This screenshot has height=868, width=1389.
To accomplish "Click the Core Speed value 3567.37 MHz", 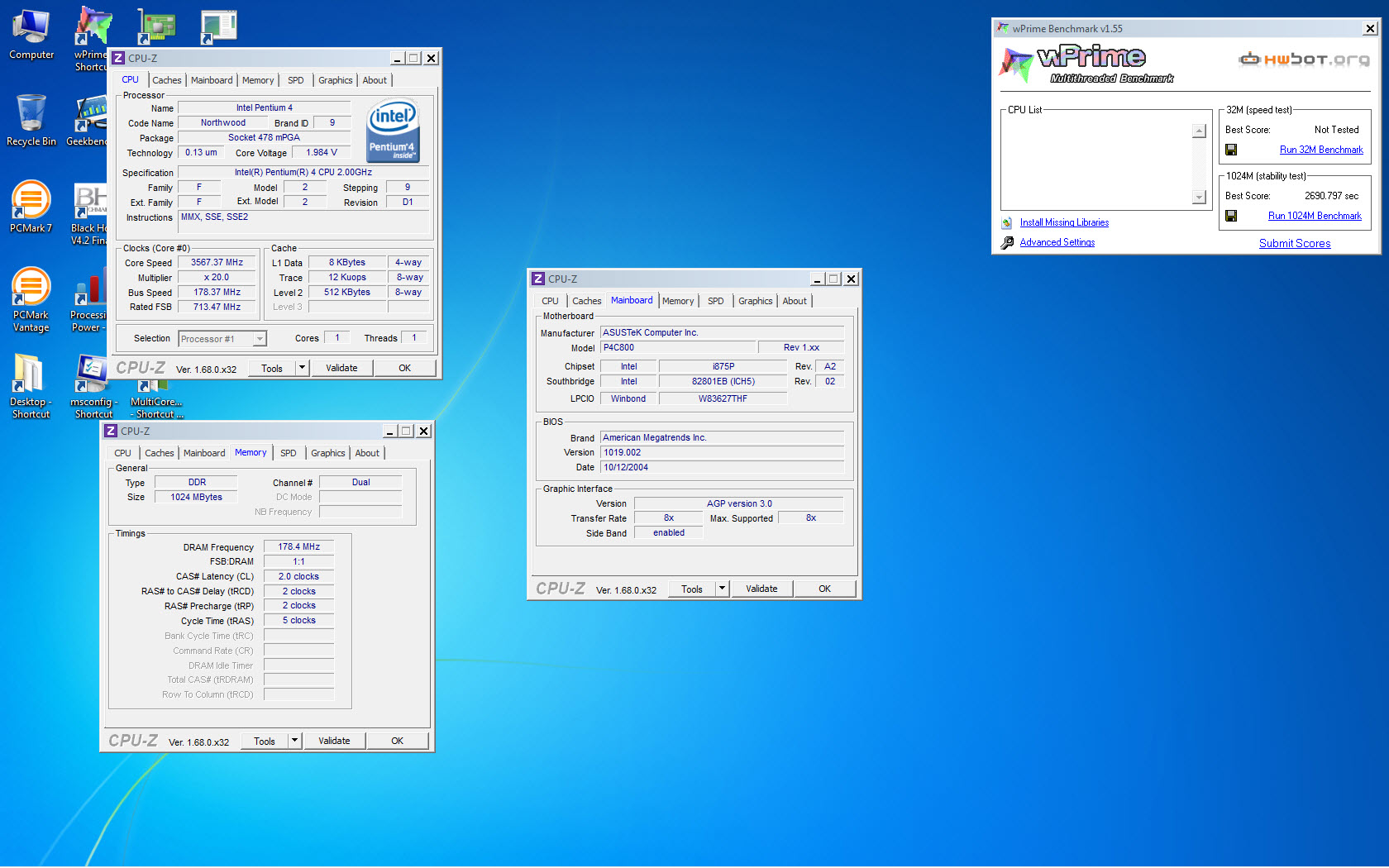I will 217,262.
